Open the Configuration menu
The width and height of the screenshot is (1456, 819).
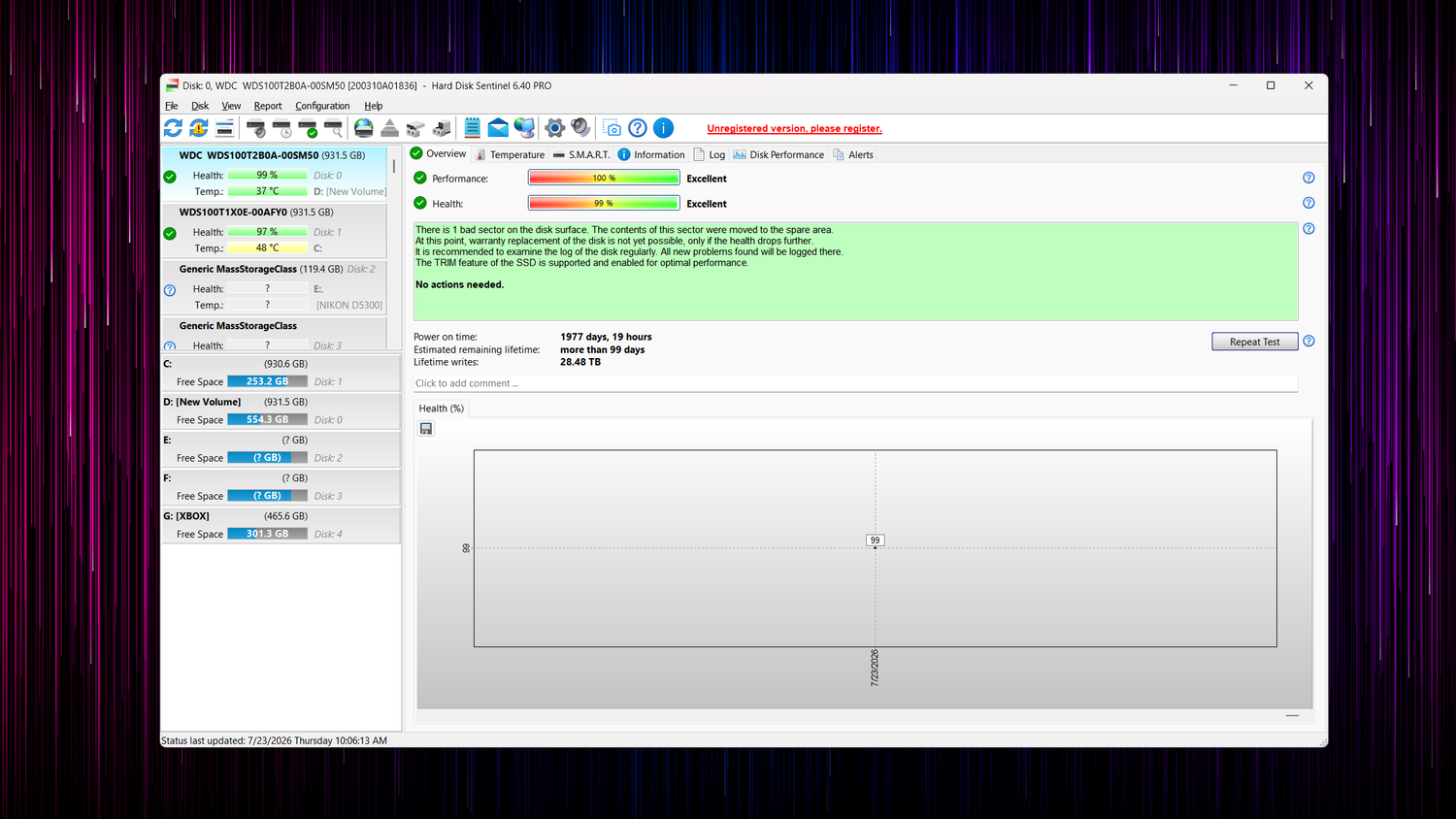(322, 106)
